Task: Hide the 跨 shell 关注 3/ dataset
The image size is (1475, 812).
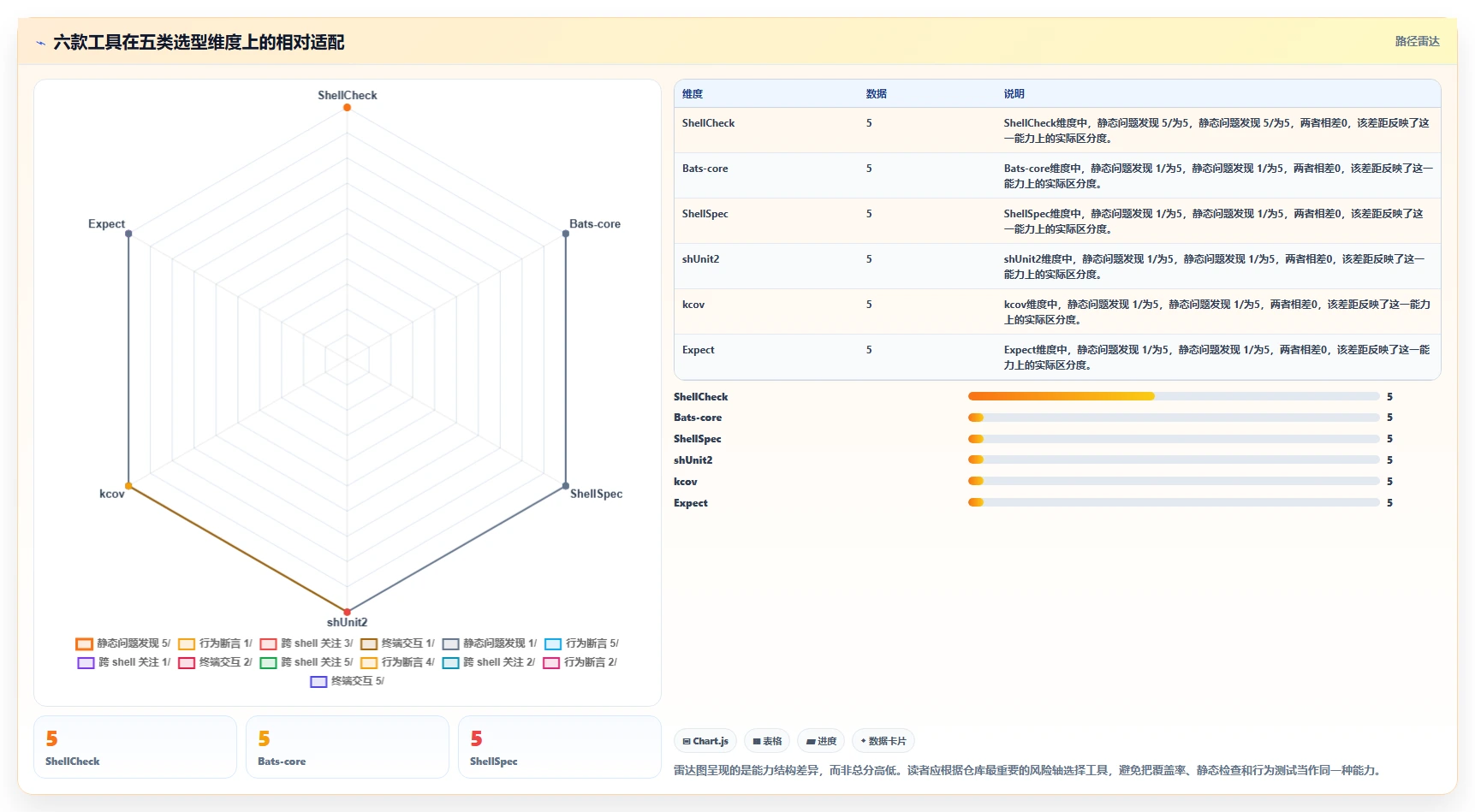Action: point(306,643)
